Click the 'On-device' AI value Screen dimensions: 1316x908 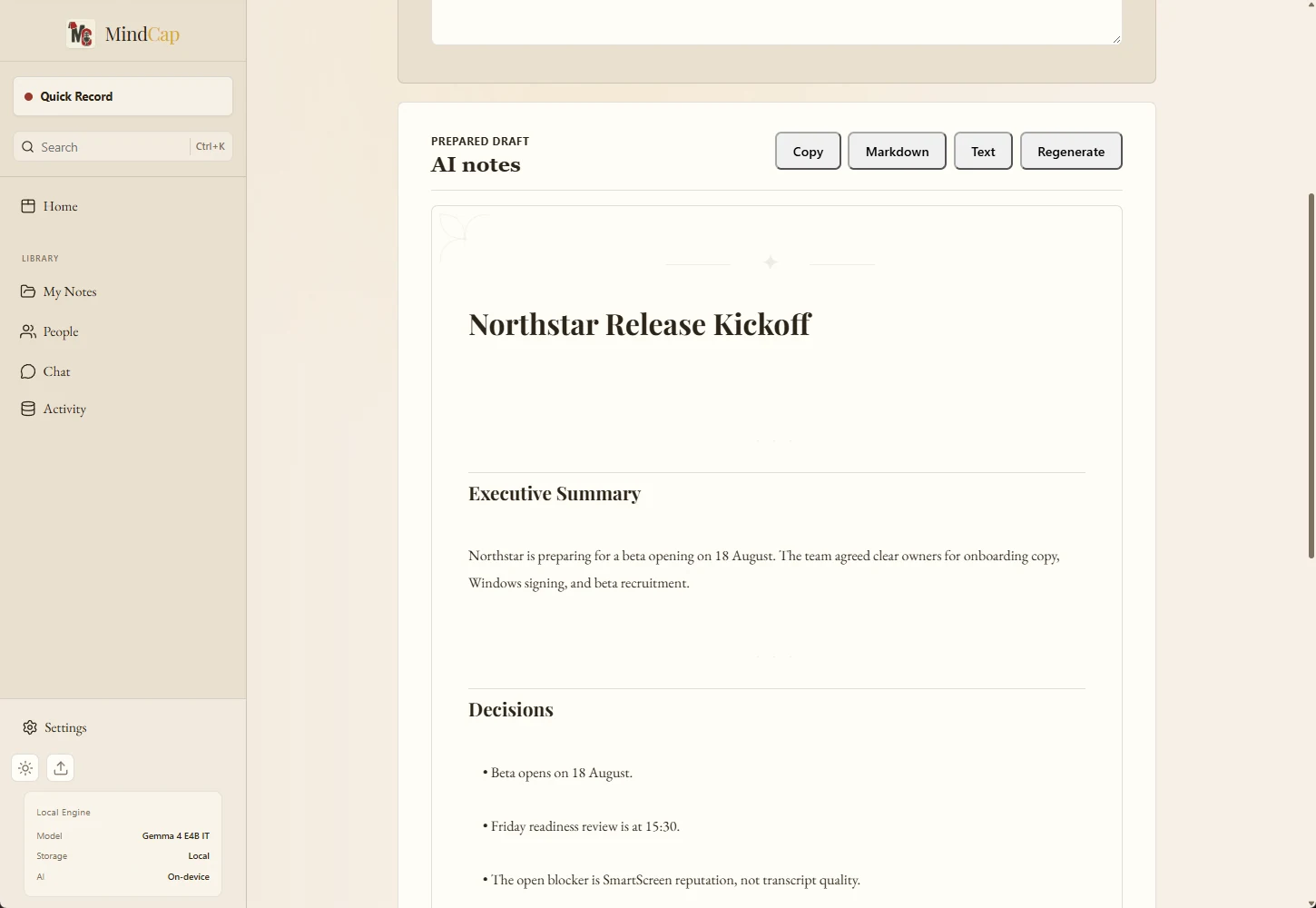[x=189, y=877]
